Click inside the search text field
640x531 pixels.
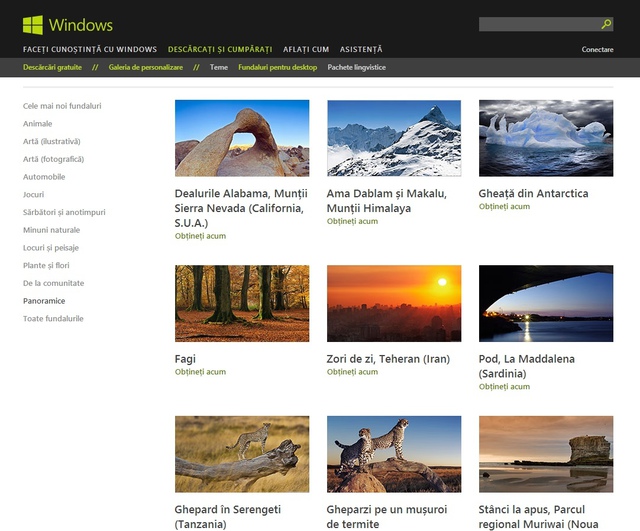point(538,24)
